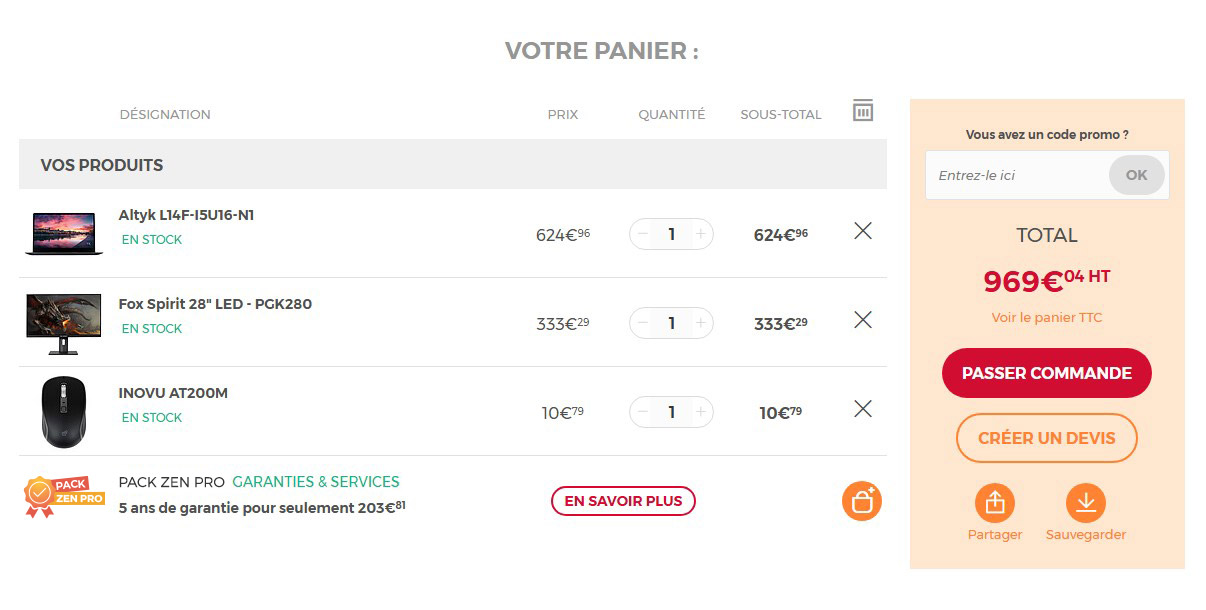Increase the INOVU AT200M quantity

pyautogui.click(x=701, y=412)
